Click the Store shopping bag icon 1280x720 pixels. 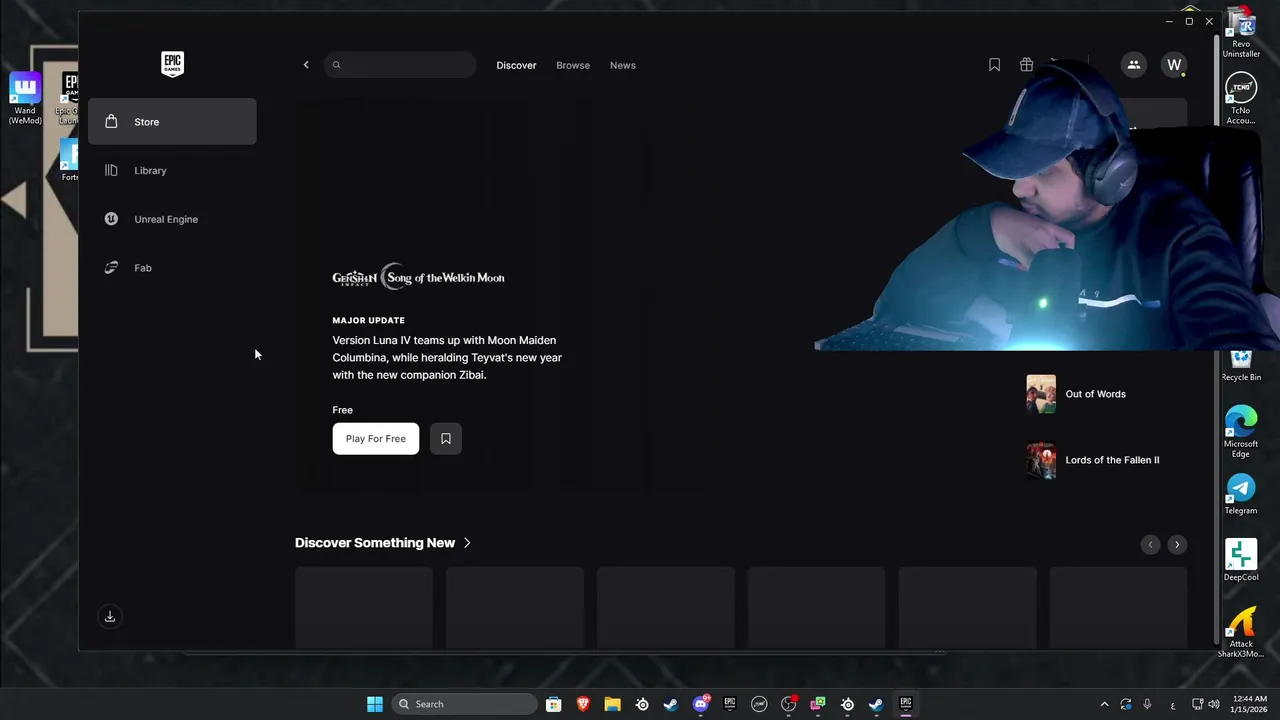click(111, 121)
